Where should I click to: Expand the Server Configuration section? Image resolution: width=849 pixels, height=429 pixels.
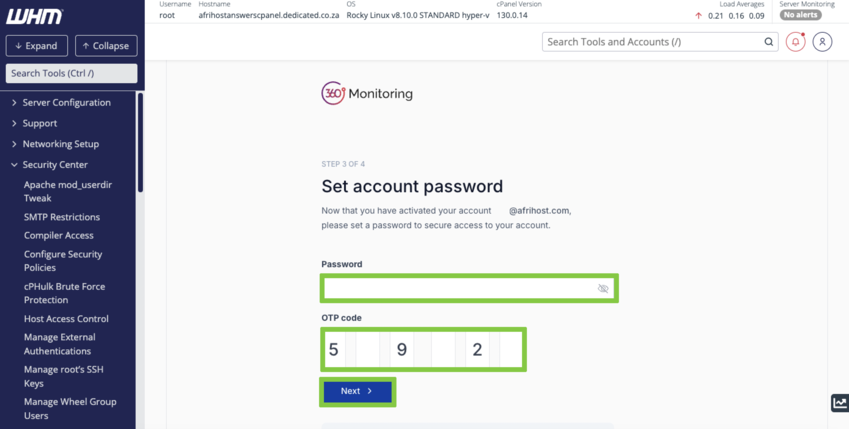coord(66,102)
